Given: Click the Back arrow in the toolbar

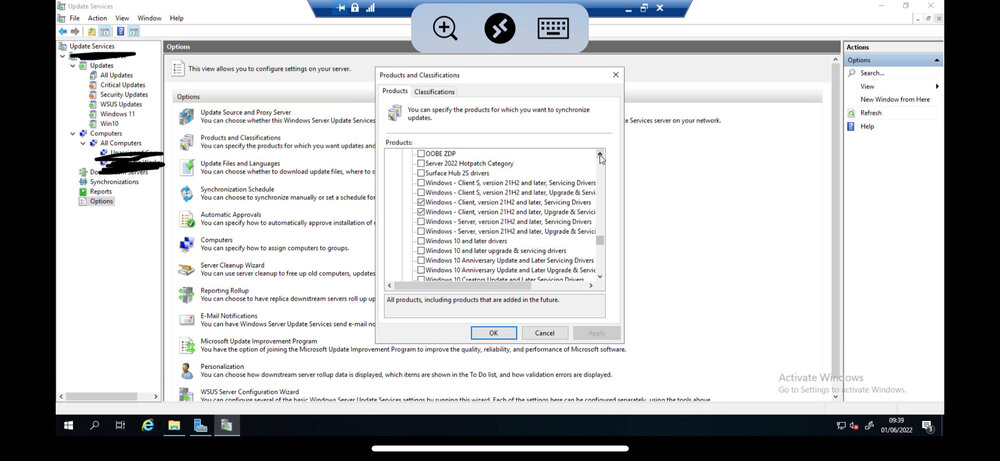Looking at the screenshot, I should [x=62, y=31].
